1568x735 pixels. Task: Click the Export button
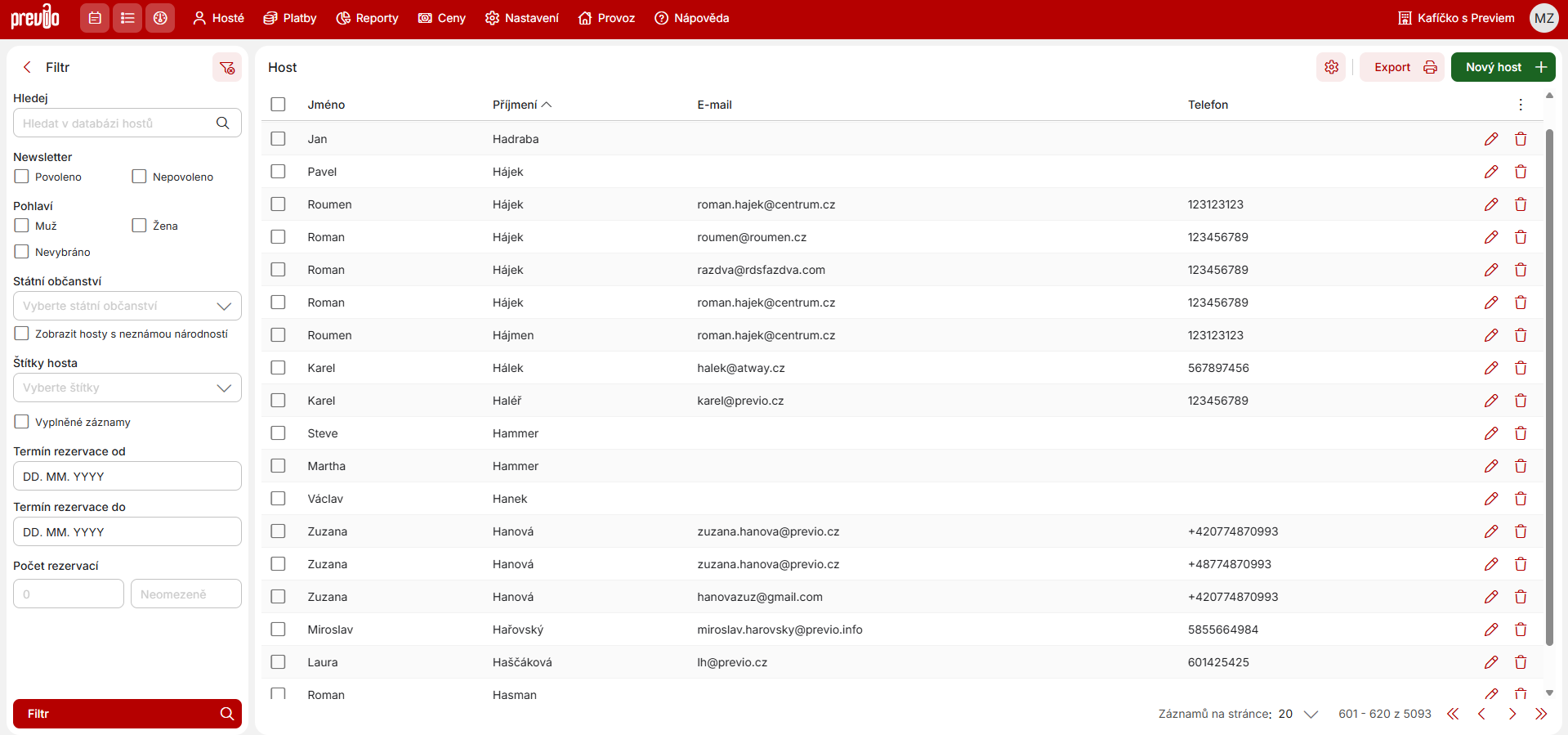1401,67
